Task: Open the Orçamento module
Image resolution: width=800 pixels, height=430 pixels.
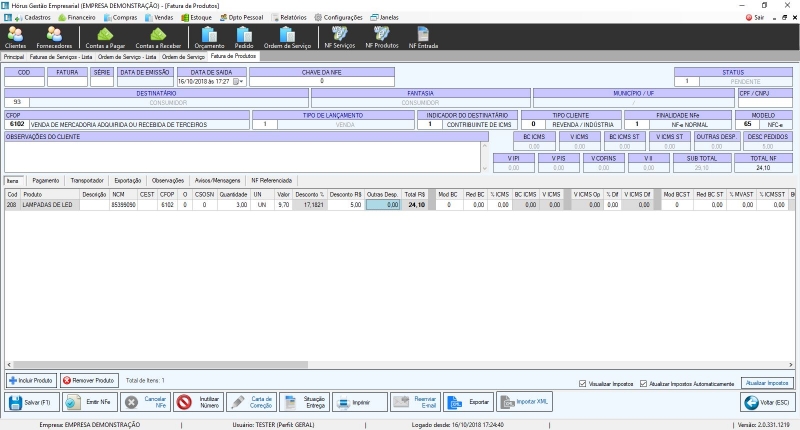Action: (x=209, y=37)
